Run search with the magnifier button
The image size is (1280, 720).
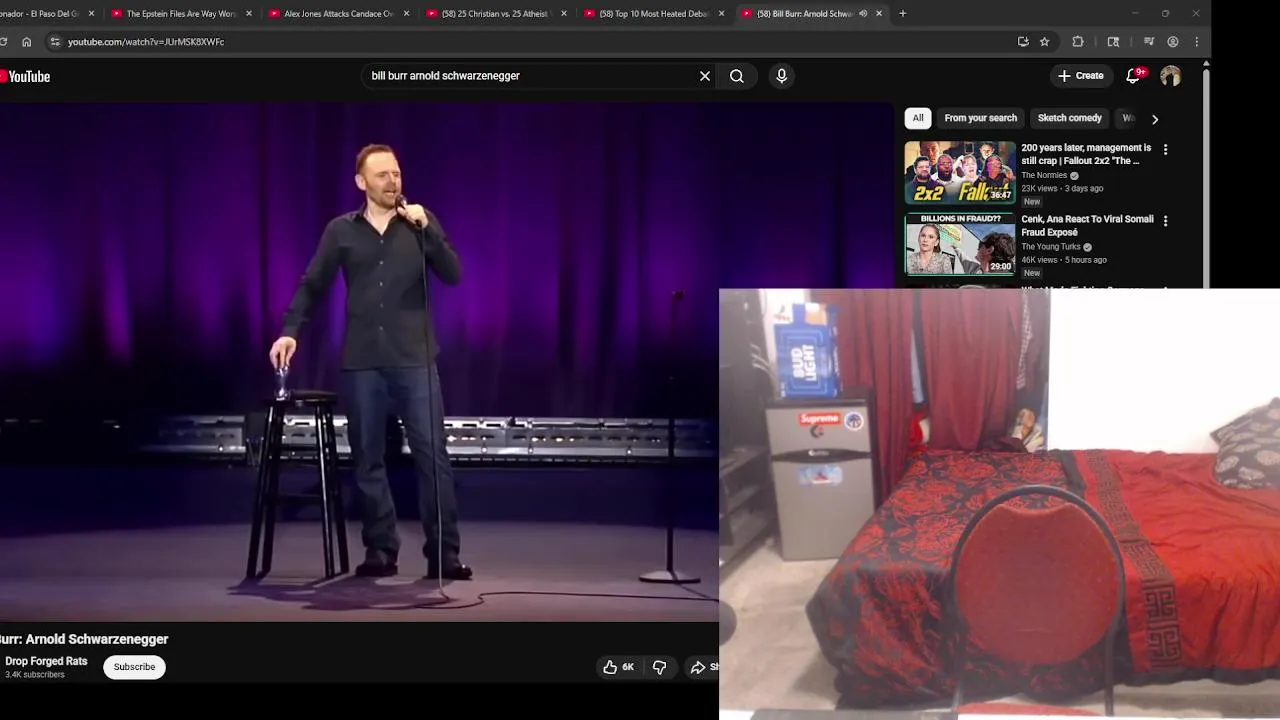[737, 76]
